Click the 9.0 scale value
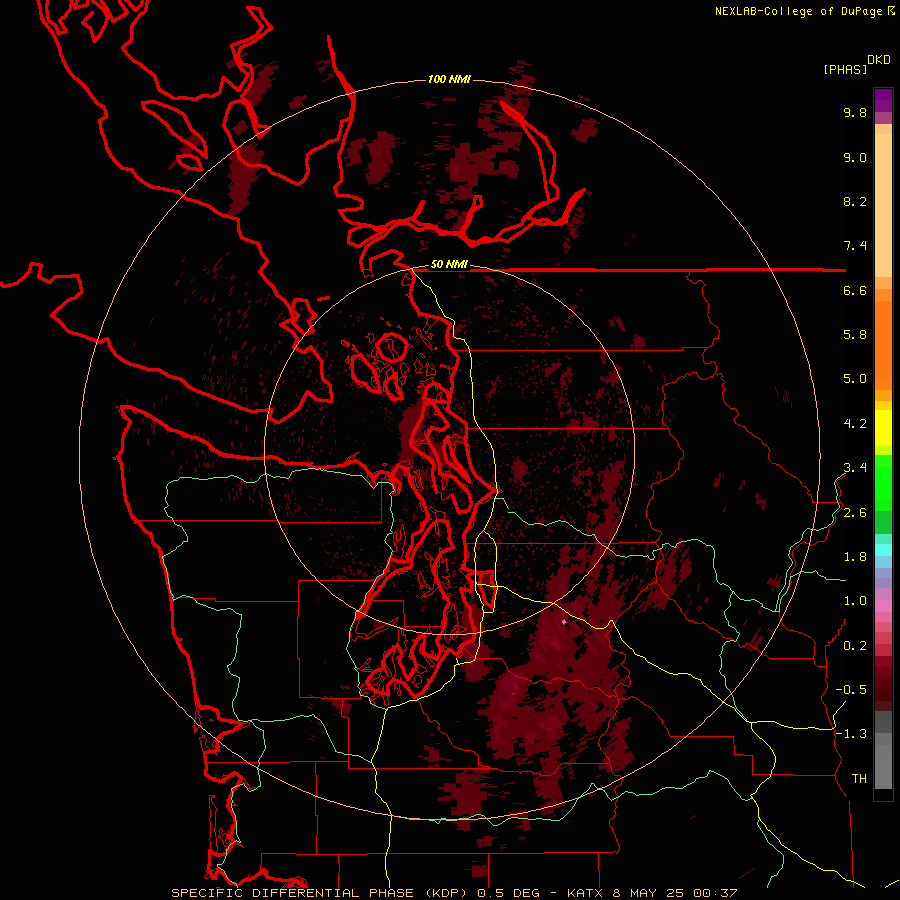 click(x=855, y=157)
